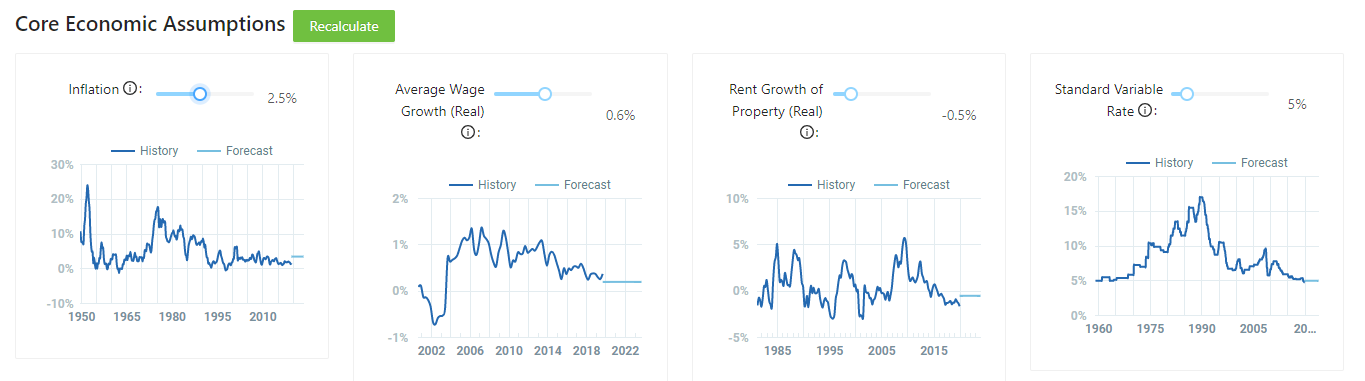Click the Standard Variable Rate slider handle
Screen dimensions: 1365x381
[1187, 94]
